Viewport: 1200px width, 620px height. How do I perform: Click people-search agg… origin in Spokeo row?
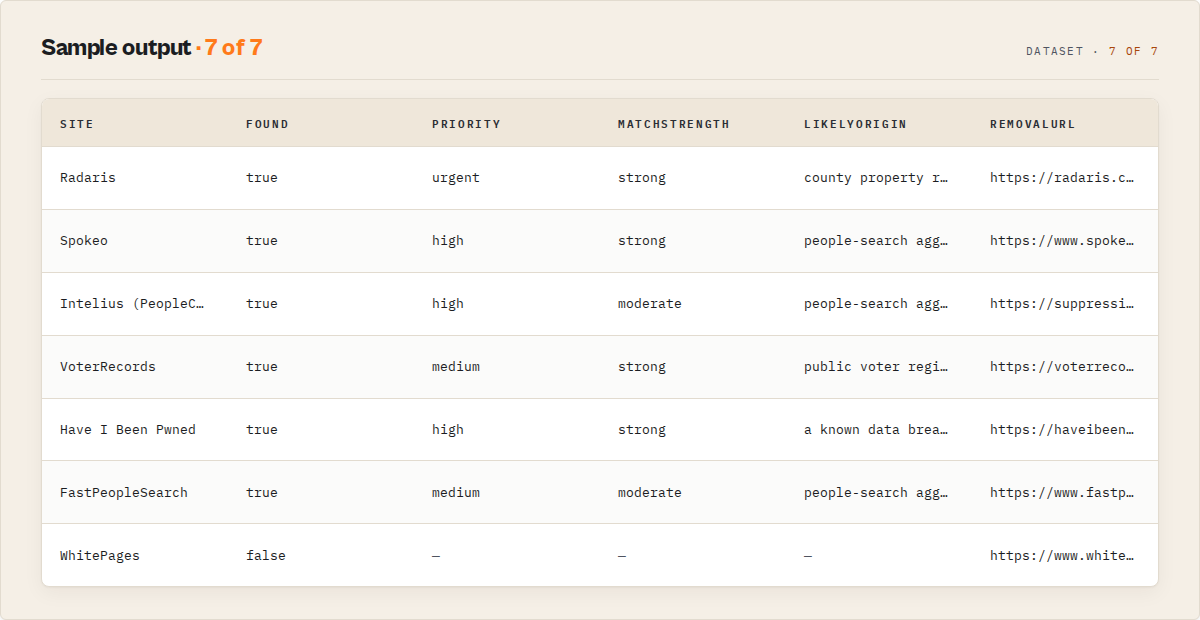(x=876, y=241)
